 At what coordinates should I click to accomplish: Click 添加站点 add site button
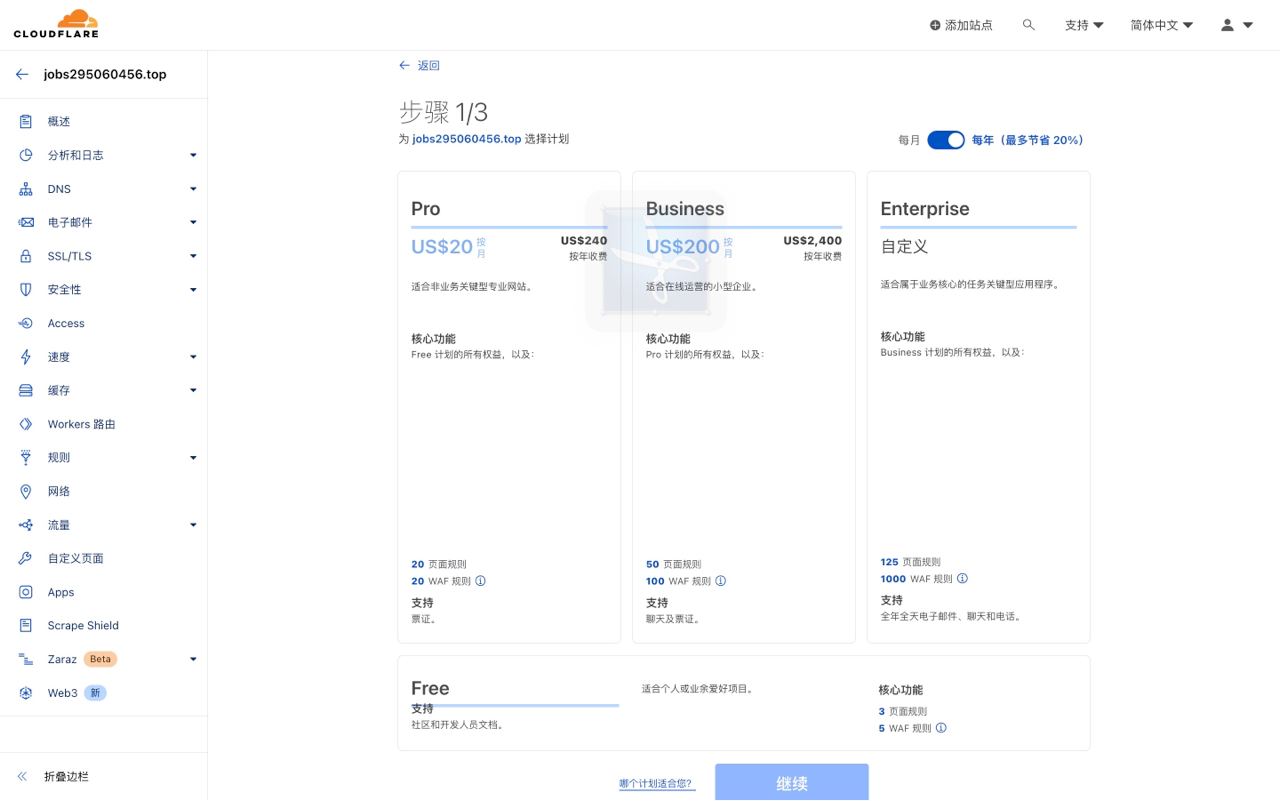(961, 25)
